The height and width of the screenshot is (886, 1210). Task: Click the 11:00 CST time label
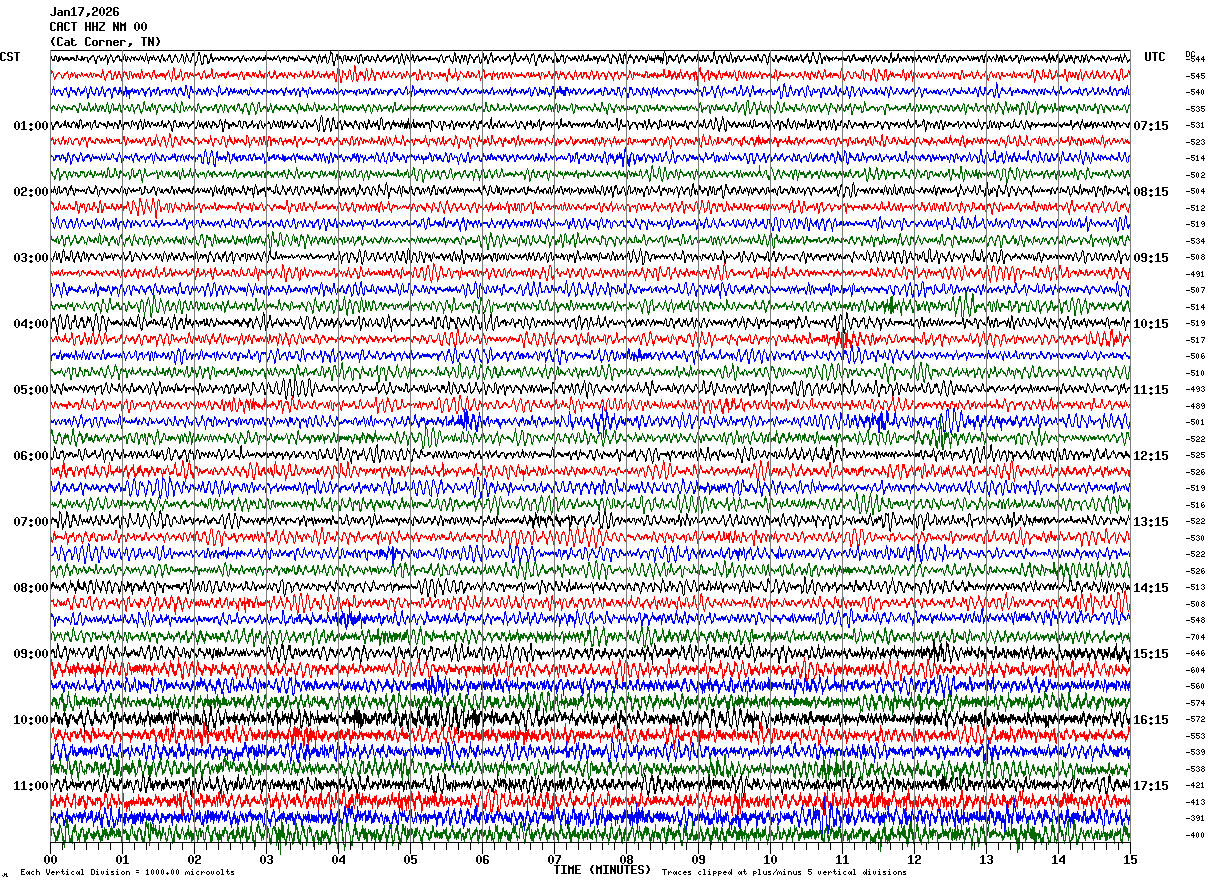coord(30,786)
